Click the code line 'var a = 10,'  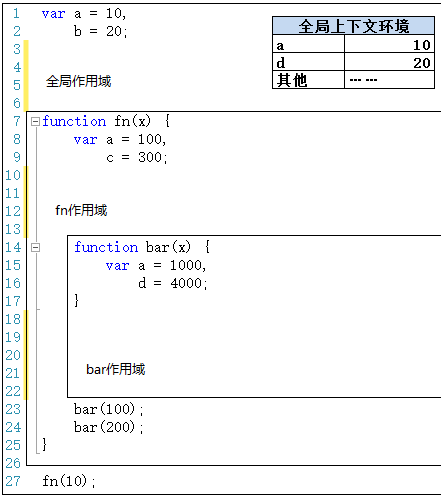[84, 14]
